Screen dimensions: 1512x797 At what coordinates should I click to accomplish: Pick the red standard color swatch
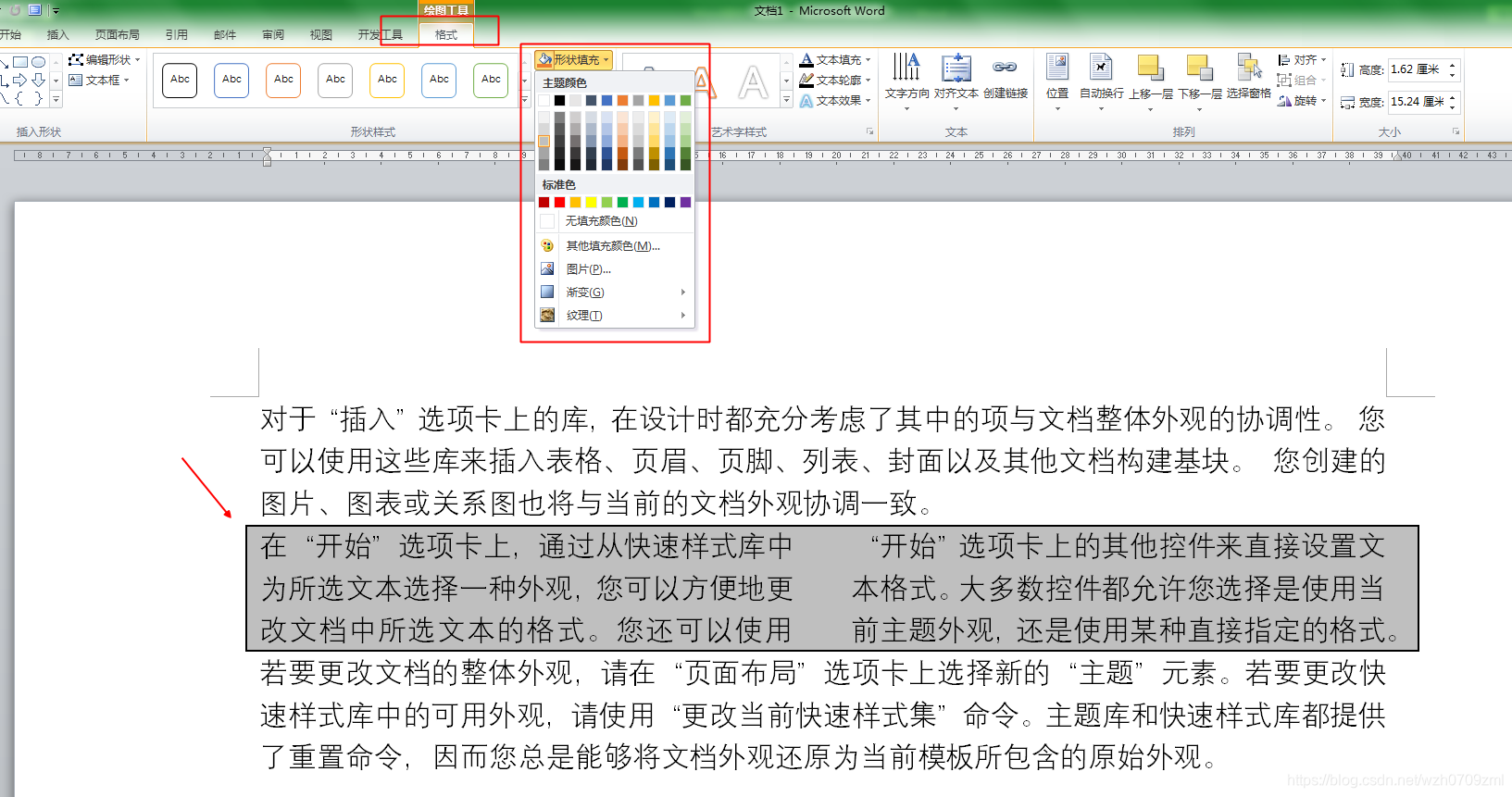pos(559,202)
